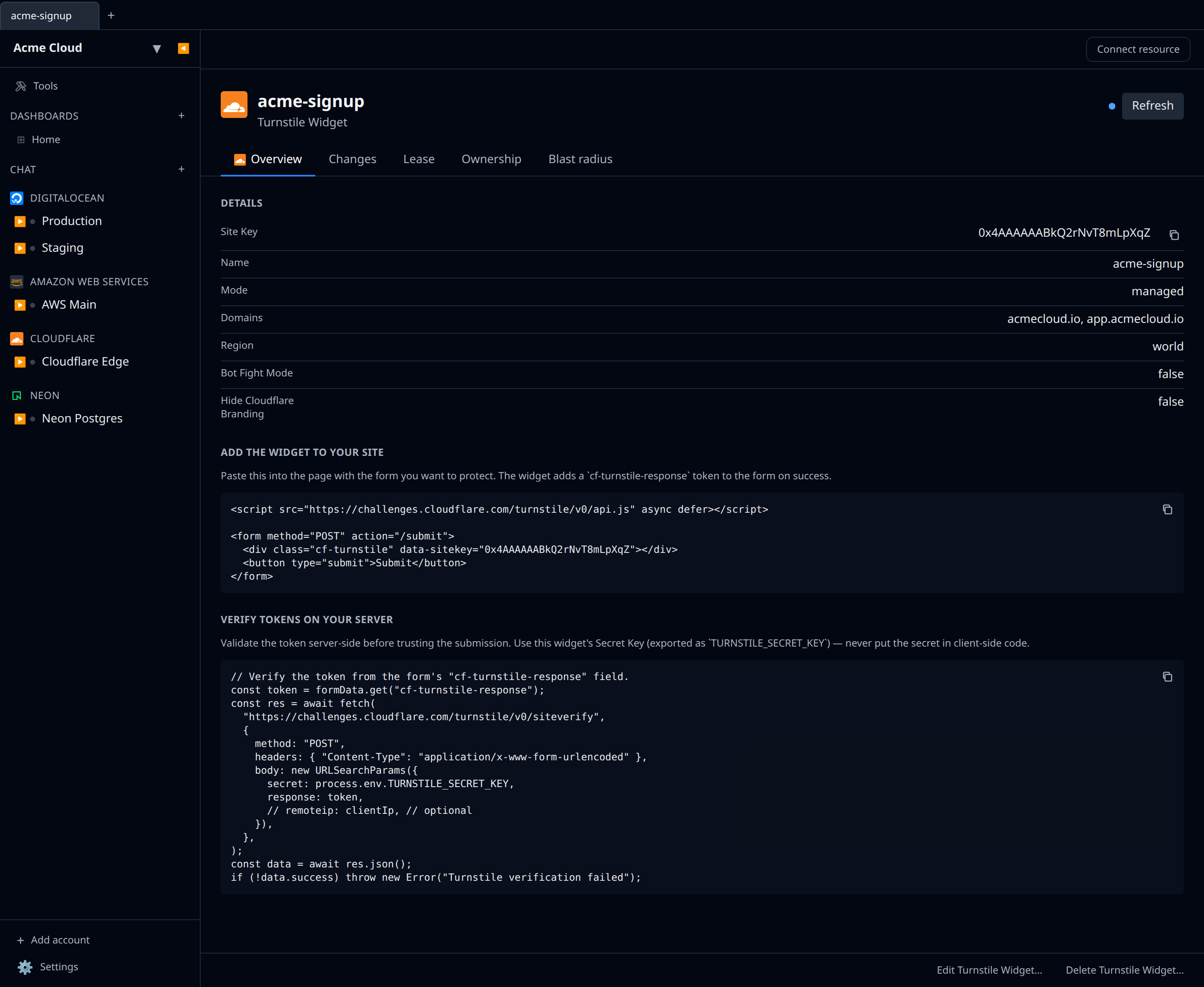Screen dimensions: 1204x987
Task: Click the Name value acme-signup
Action: click(1148, 264)
